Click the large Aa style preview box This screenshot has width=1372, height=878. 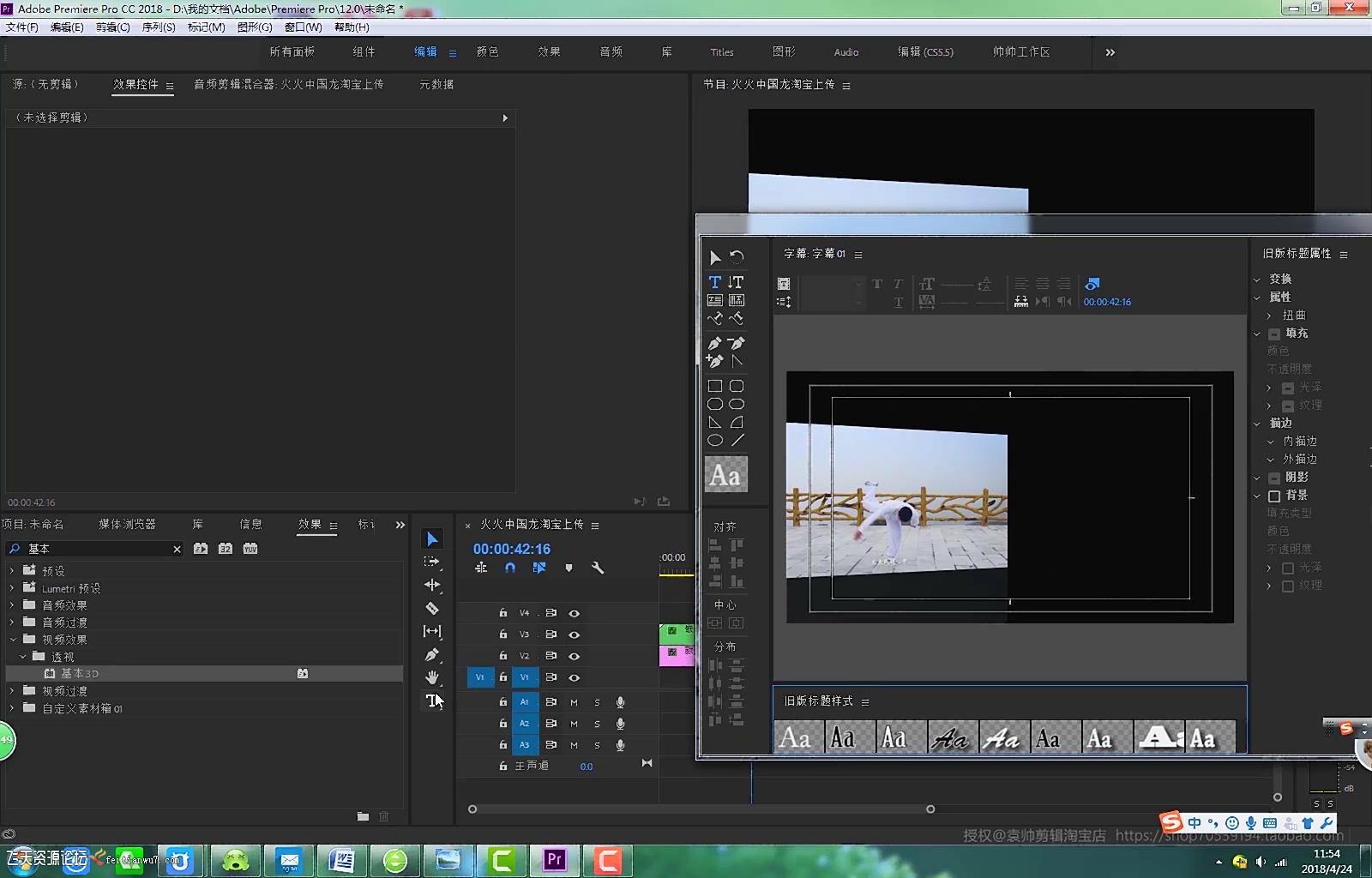tap(726, 474)
